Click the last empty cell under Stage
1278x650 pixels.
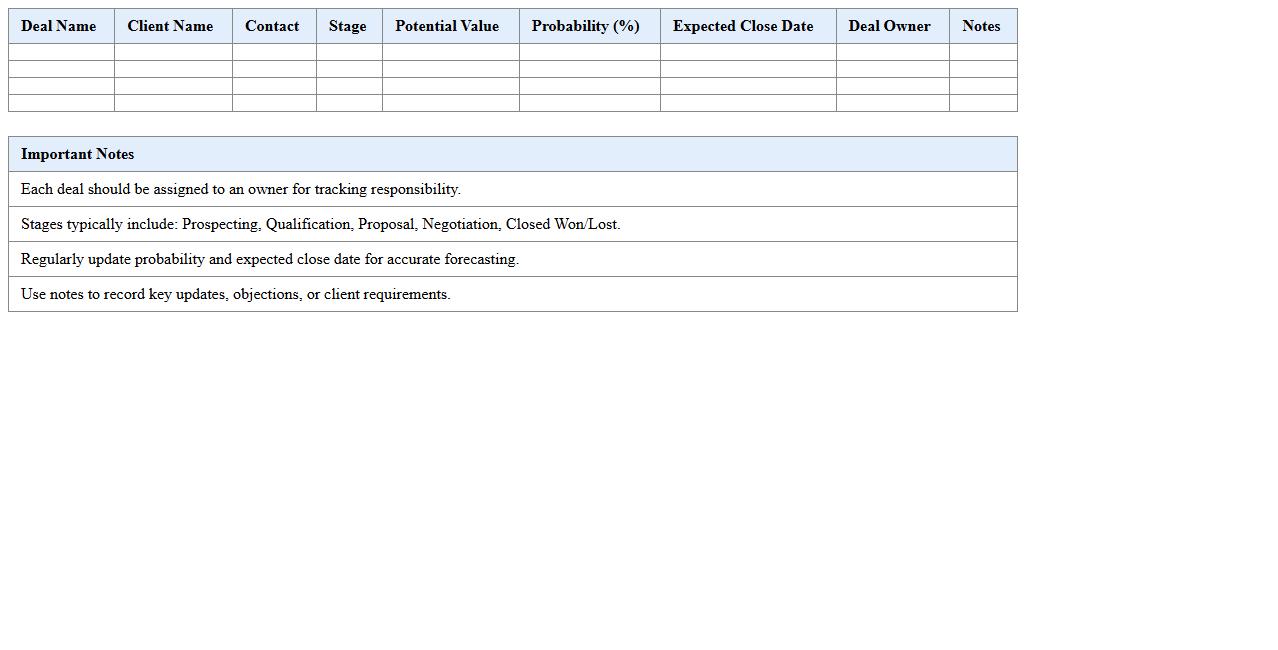(x=349, y=103)
